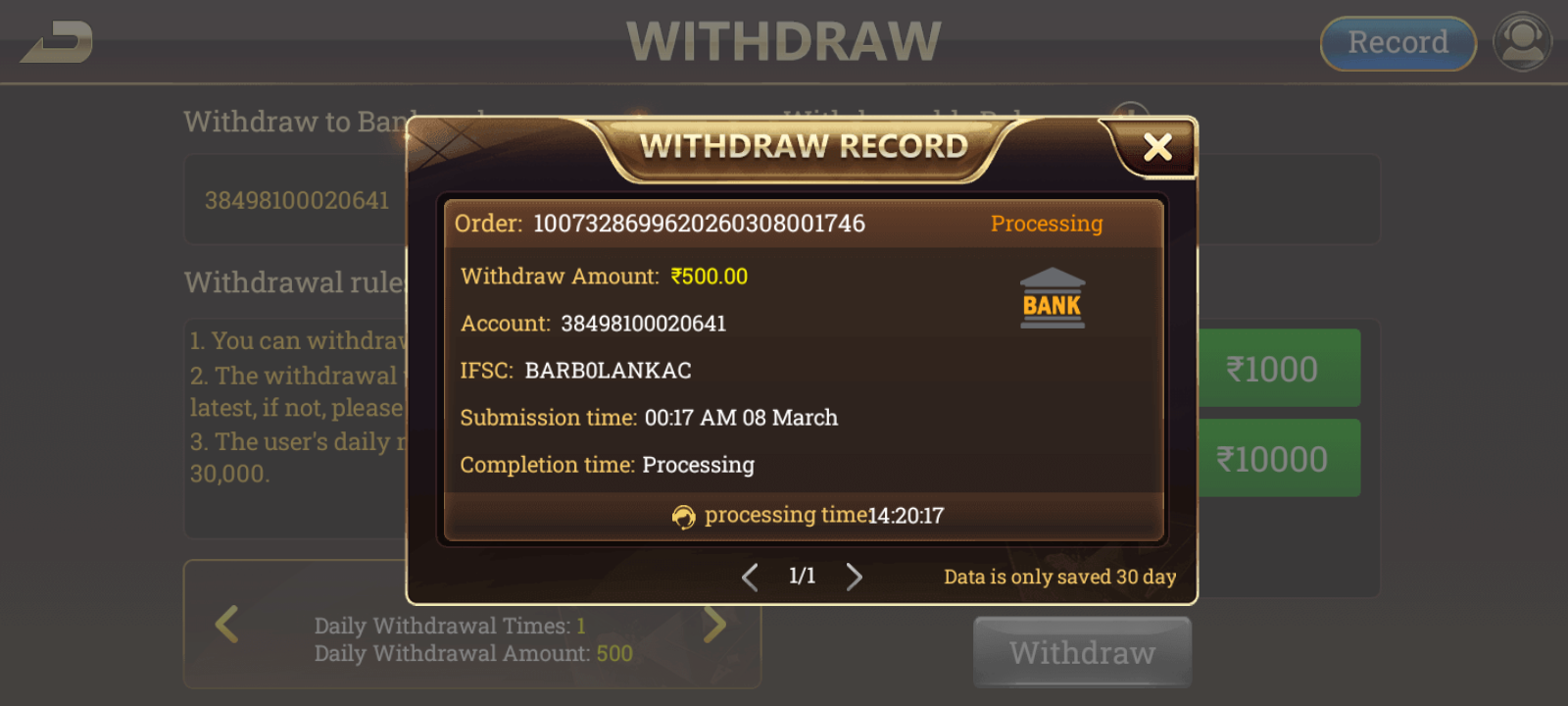Click the Withdrawal rules text box
The width and height of the screenshot is (1568, 706).
coord(296,428)
